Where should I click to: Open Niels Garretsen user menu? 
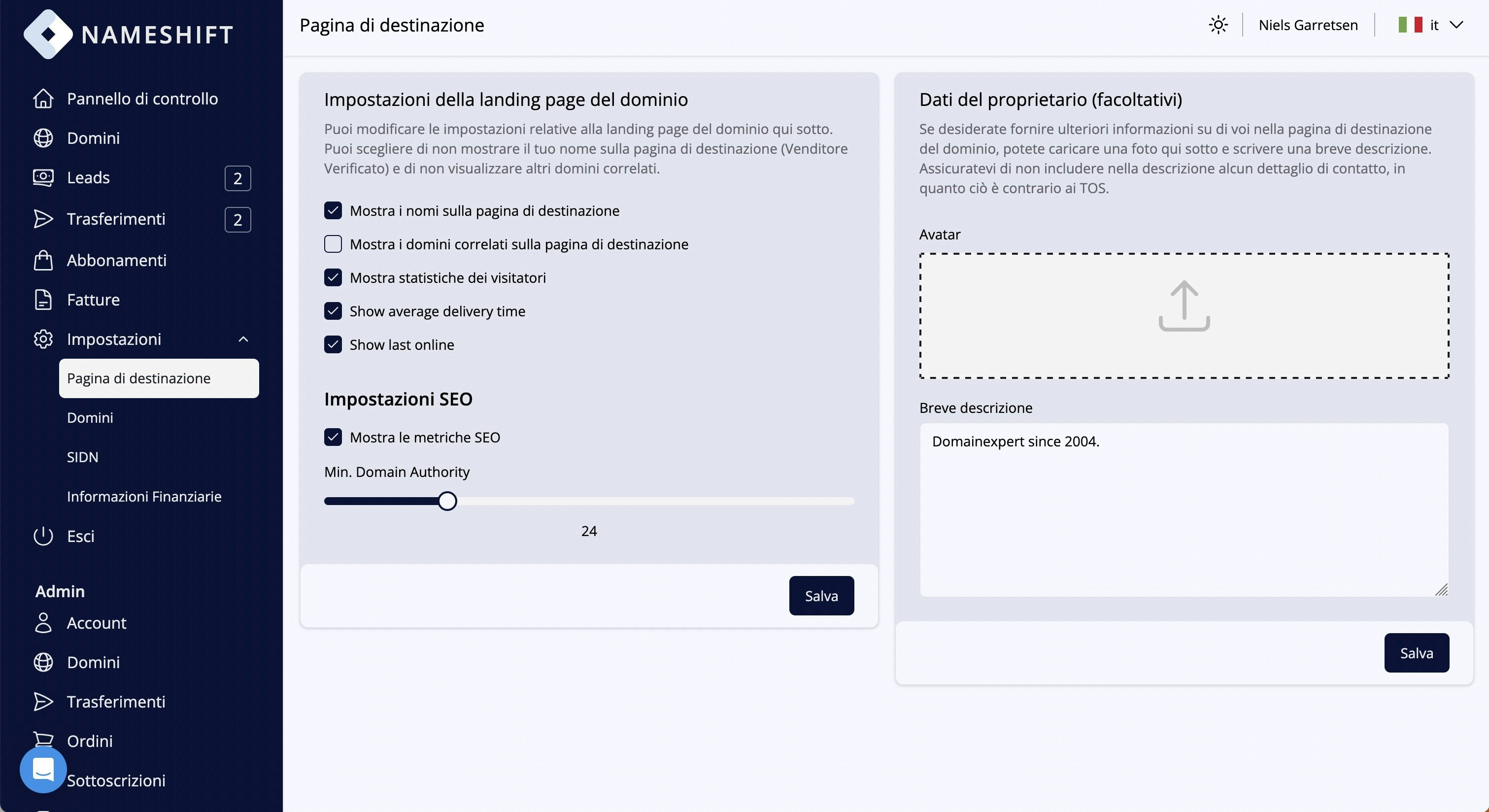(1308, 26)
